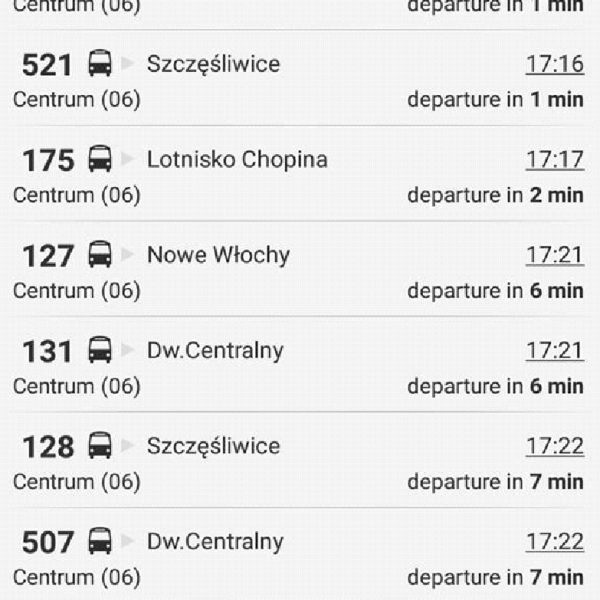Select line number 521

[47, 65]
